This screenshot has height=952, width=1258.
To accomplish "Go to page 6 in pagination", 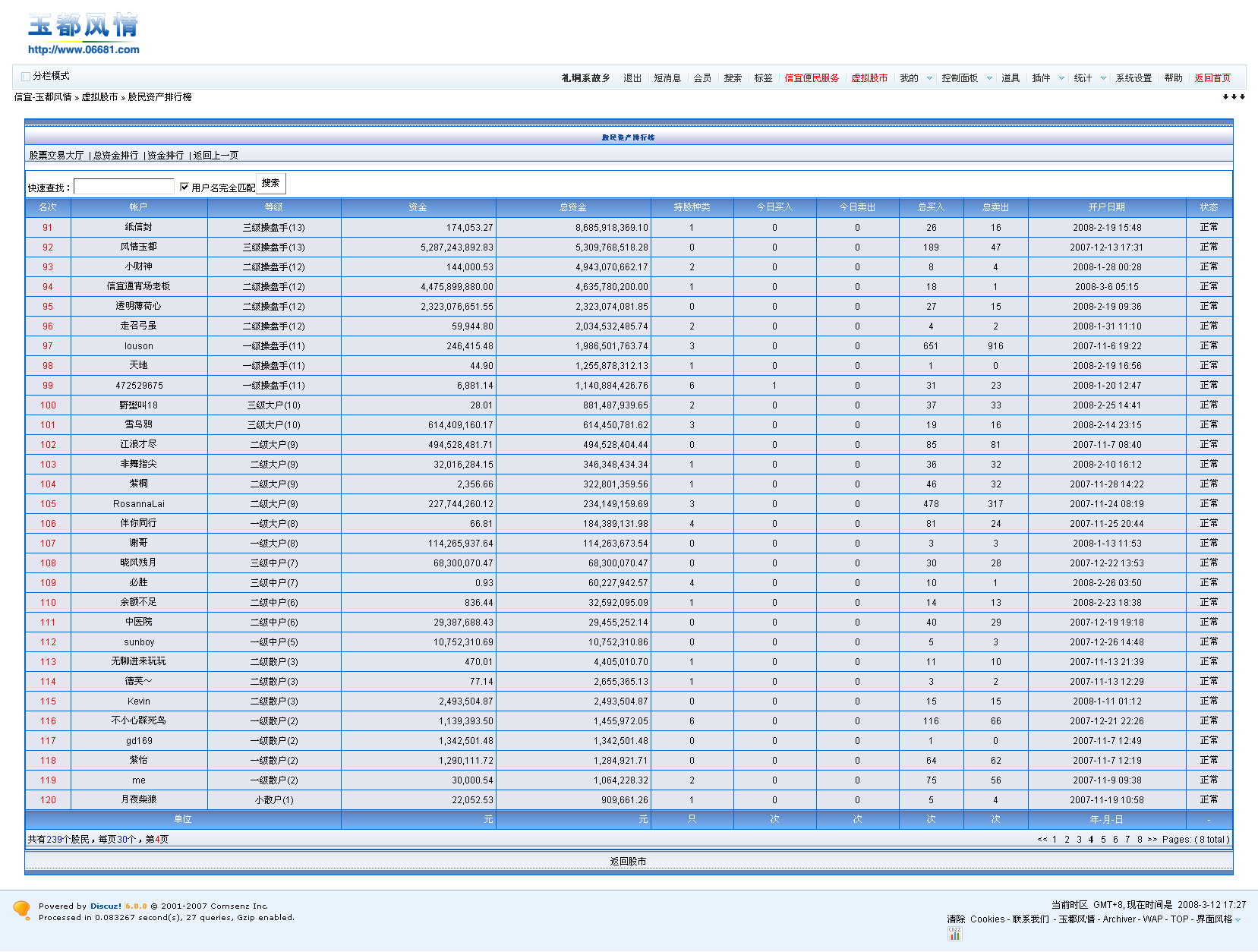I will point(1115,840).
